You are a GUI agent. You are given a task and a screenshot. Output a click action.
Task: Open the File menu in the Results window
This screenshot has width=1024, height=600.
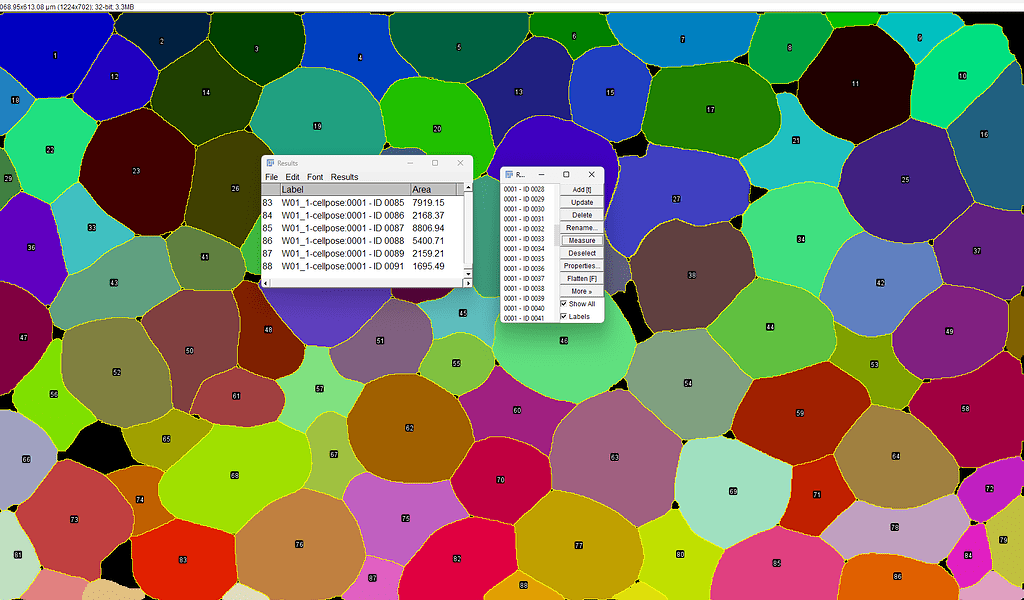271,177
